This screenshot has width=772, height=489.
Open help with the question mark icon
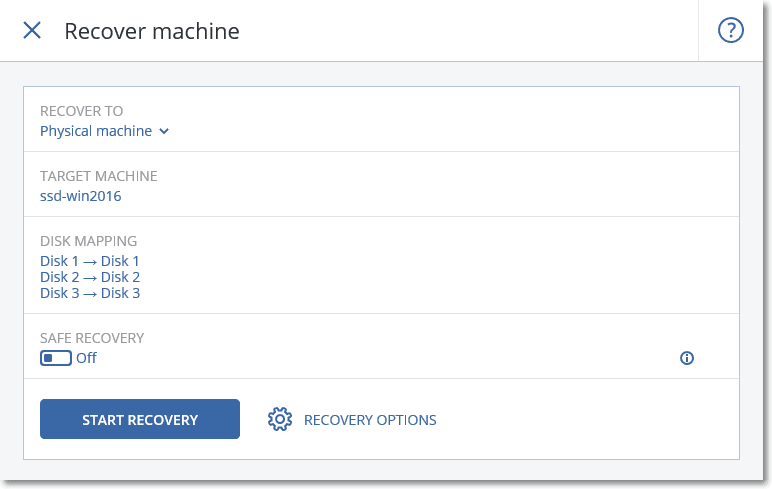[x=731, y=30]
